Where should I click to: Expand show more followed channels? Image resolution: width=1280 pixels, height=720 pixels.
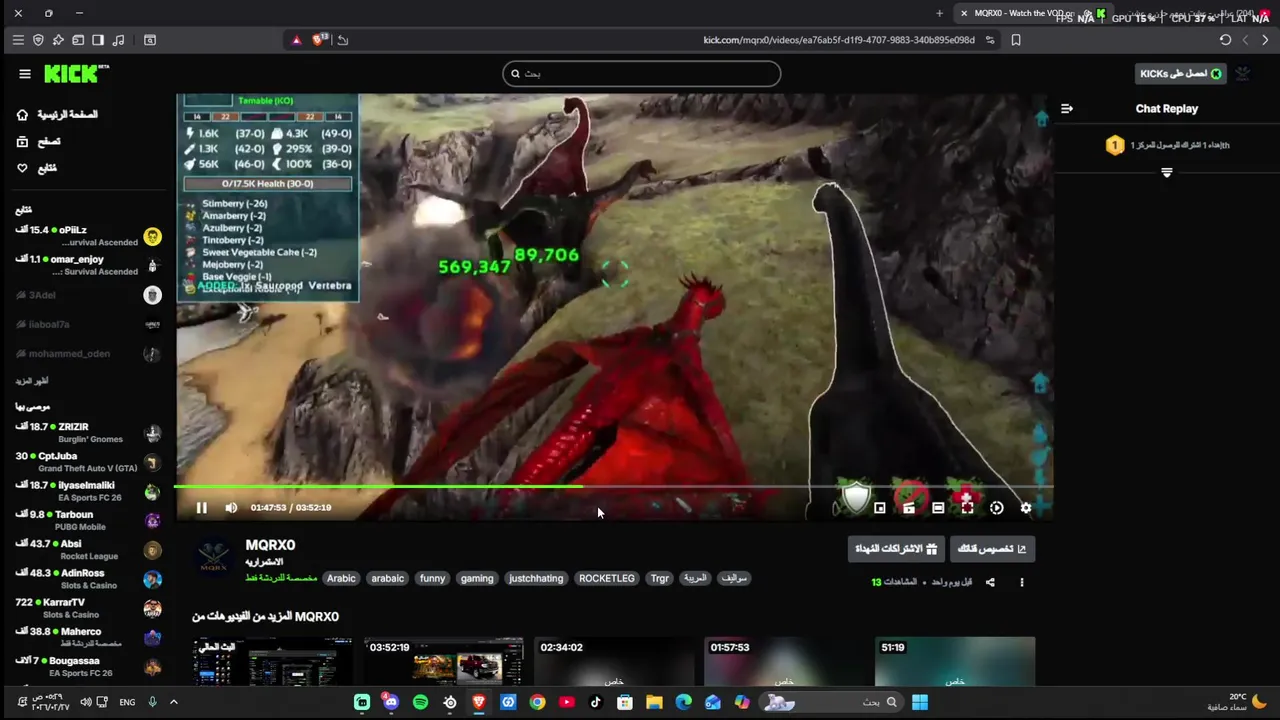click(32, 381)
